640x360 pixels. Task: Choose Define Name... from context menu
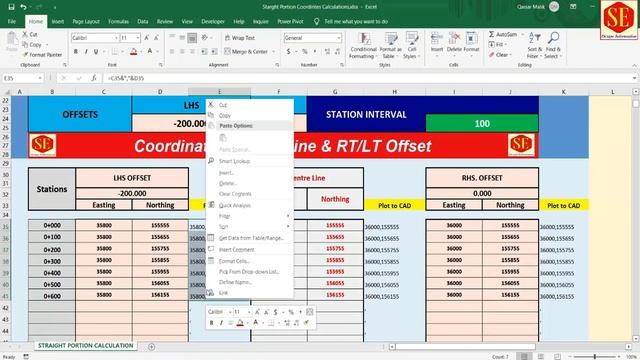[x=250, y=282]
